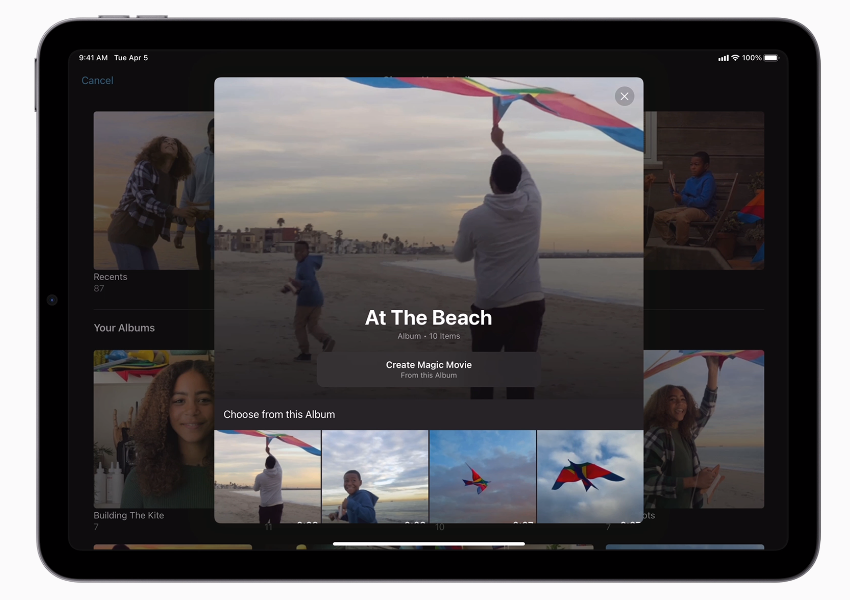
Task: Tap the cellular signal bars icon
Action: pyautogui.click(x=722, y=58)
